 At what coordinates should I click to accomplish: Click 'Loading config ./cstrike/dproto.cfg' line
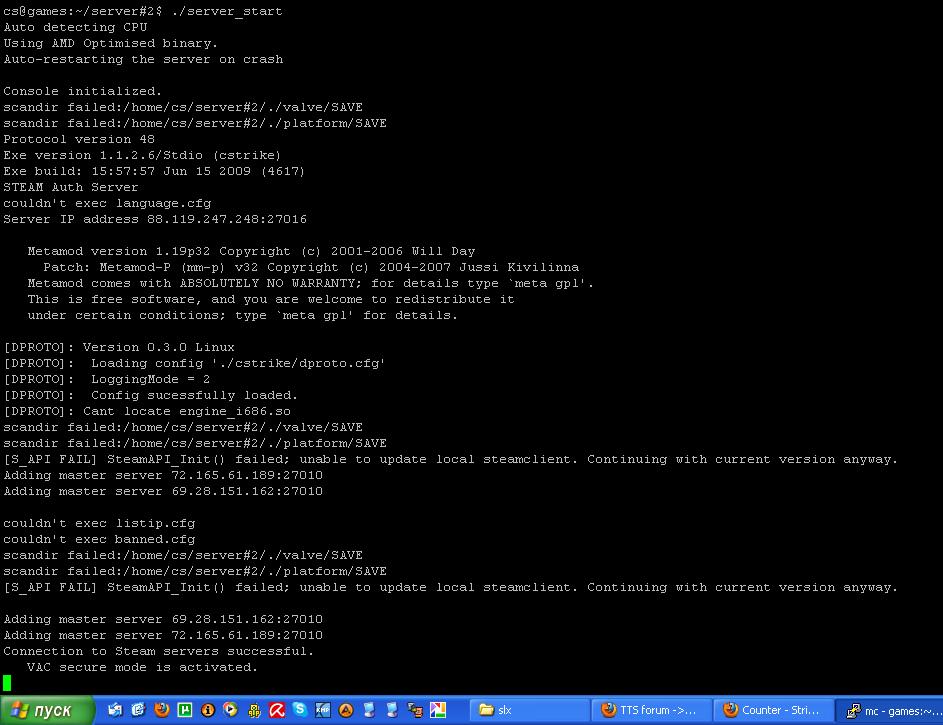[x=194, y=363]
